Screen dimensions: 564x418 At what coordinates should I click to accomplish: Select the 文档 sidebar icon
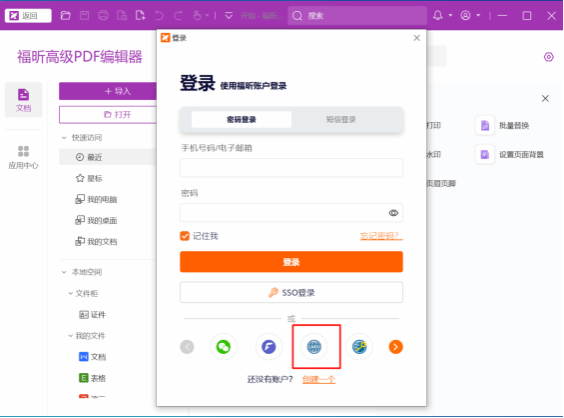[23, 100]
